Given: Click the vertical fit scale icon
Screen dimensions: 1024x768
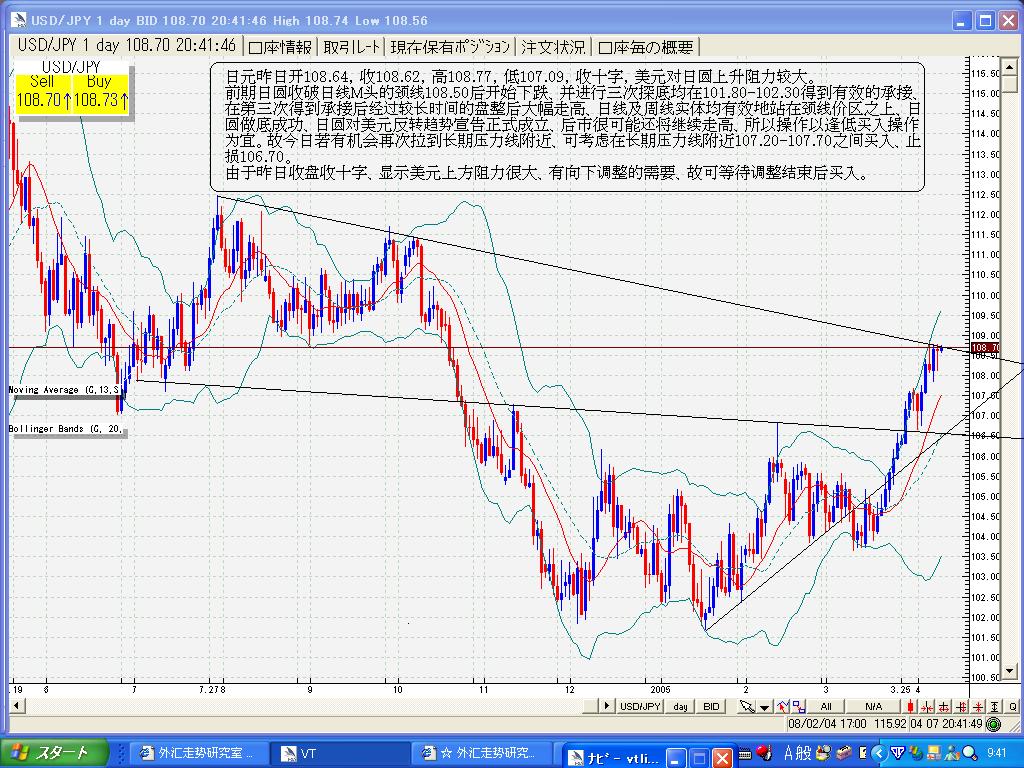Looking at the screenshot, I should [x=995, y=706].
